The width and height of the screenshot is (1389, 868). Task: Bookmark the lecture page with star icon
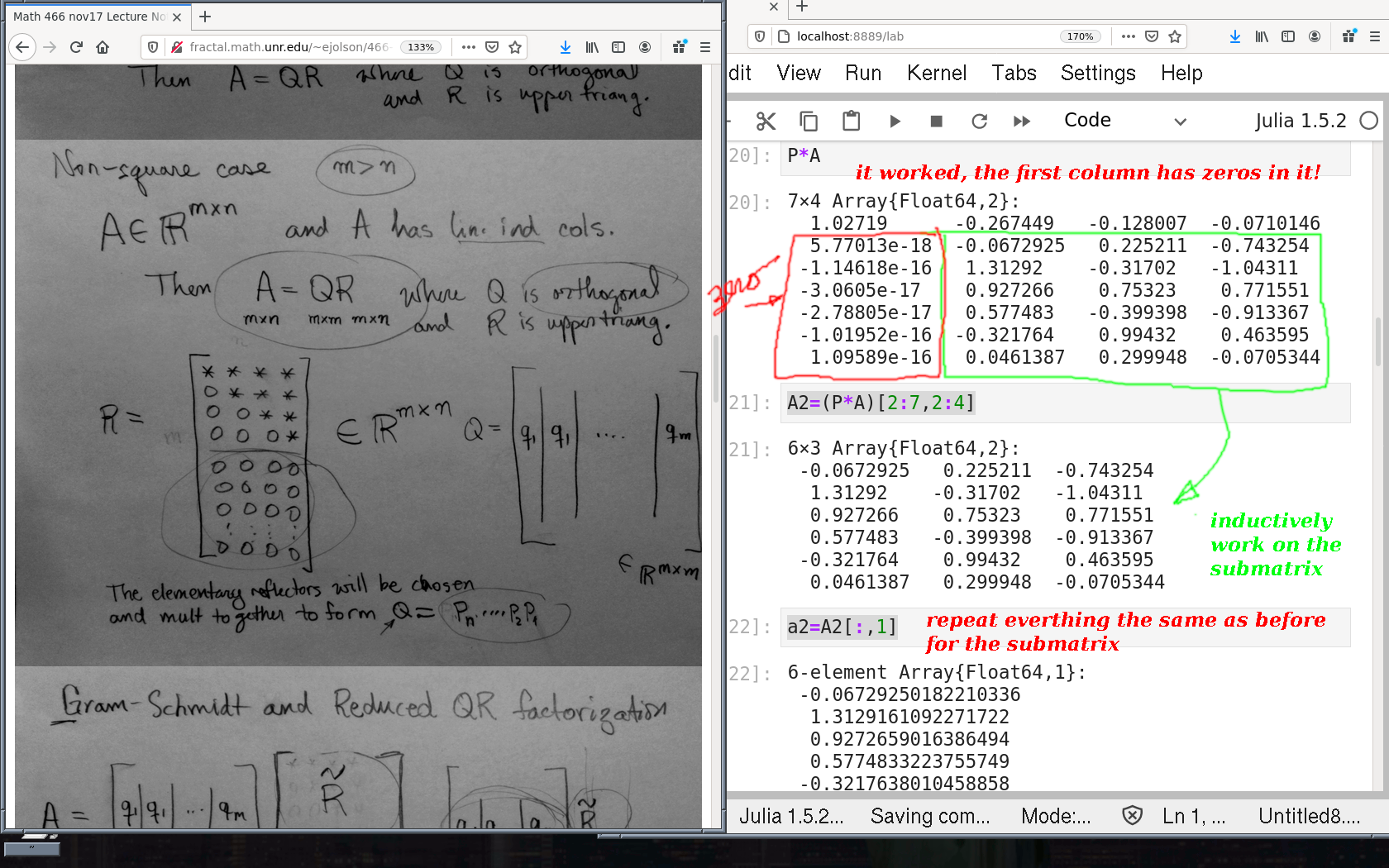(x=515, y=47)
